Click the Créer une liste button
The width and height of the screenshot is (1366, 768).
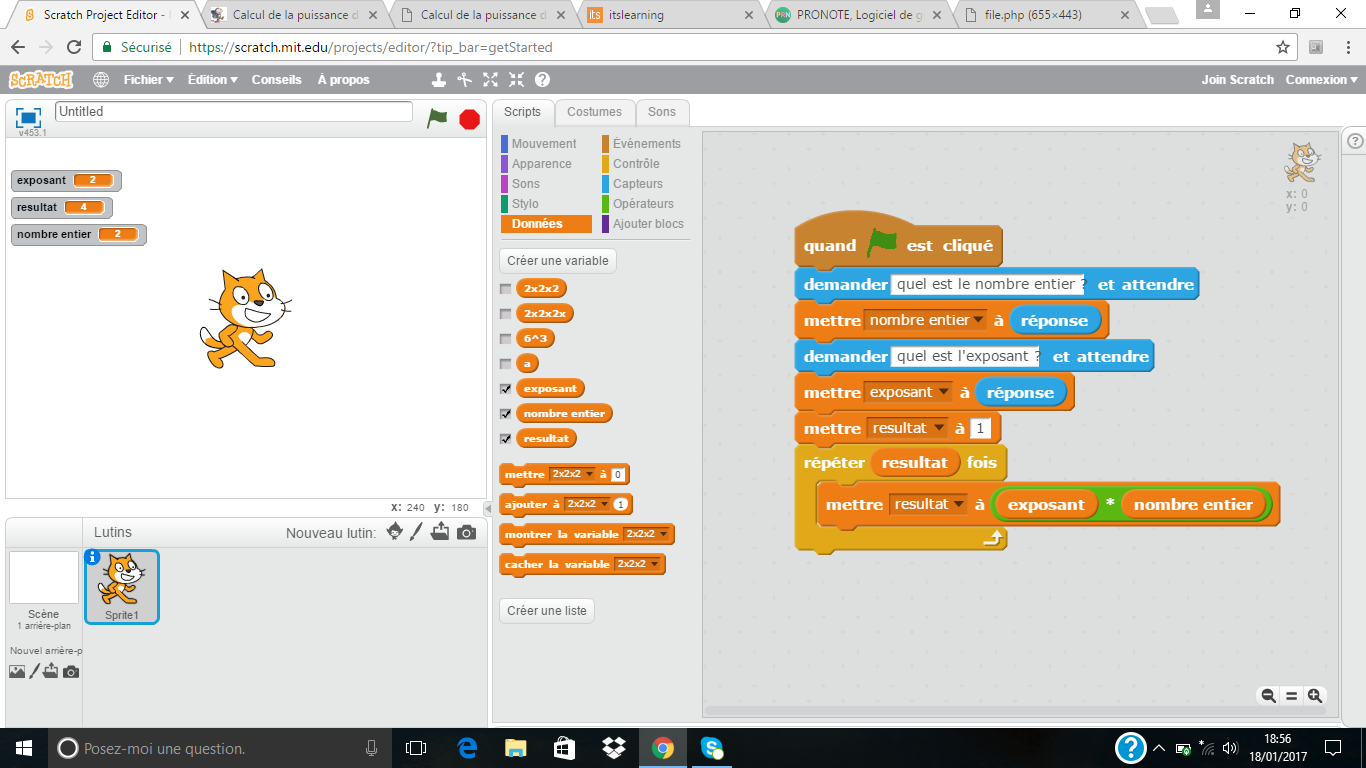(546, 610)
